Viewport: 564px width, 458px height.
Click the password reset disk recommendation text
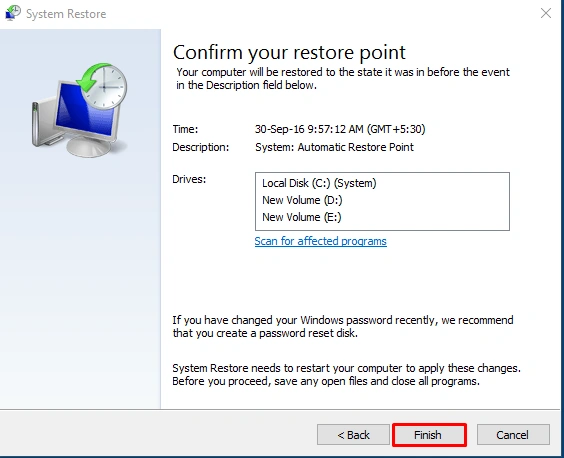click(343, 327)
